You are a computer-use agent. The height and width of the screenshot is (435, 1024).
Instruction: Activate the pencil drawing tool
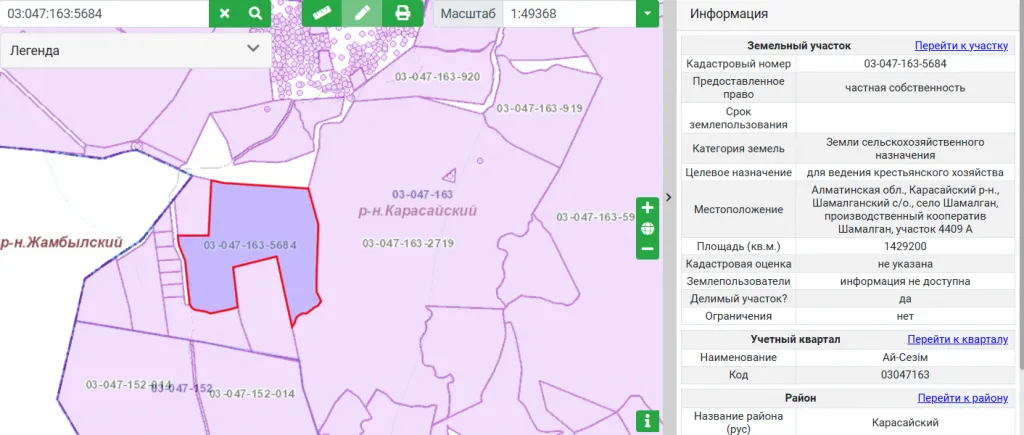click(x=362, y=14)
